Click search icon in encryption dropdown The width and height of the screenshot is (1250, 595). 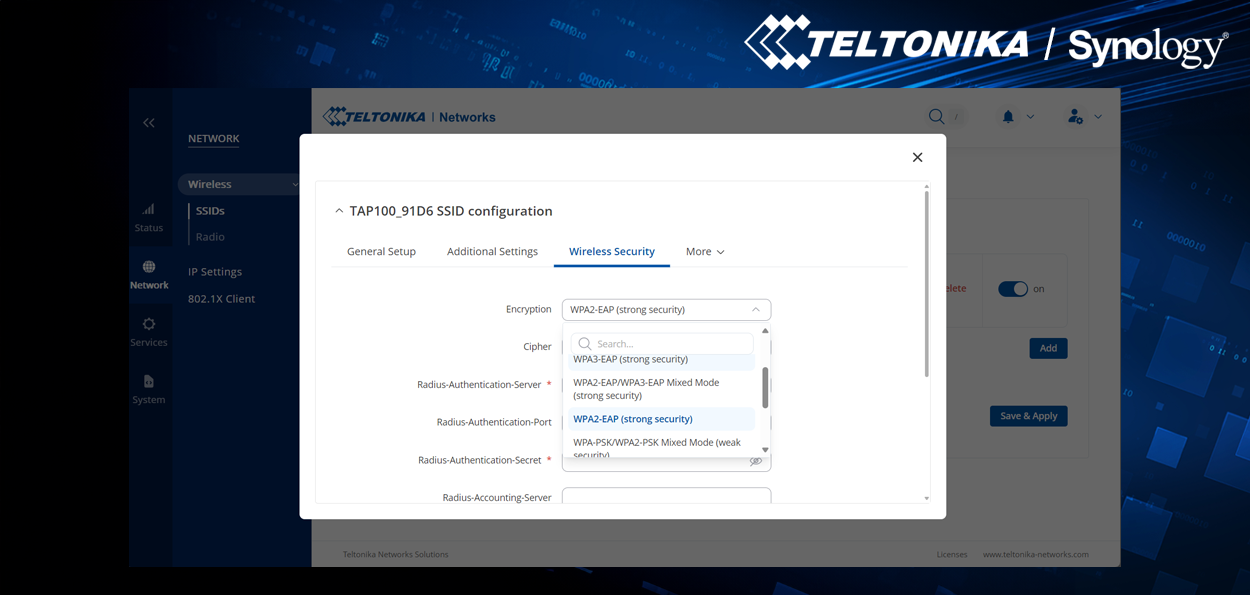click(585, 344)
